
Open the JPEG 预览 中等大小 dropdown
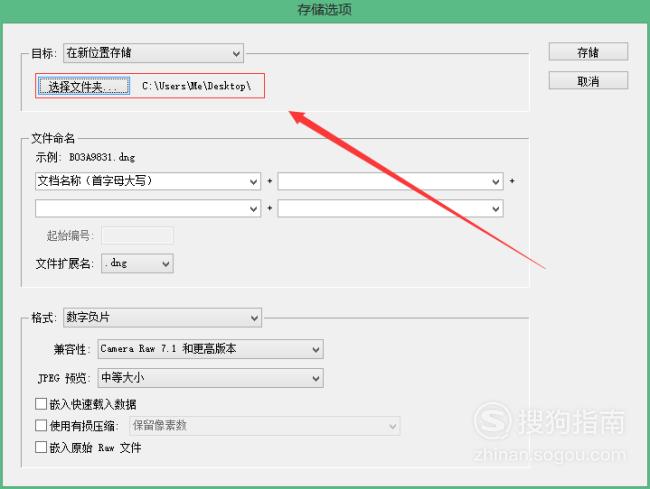[211, 378]
